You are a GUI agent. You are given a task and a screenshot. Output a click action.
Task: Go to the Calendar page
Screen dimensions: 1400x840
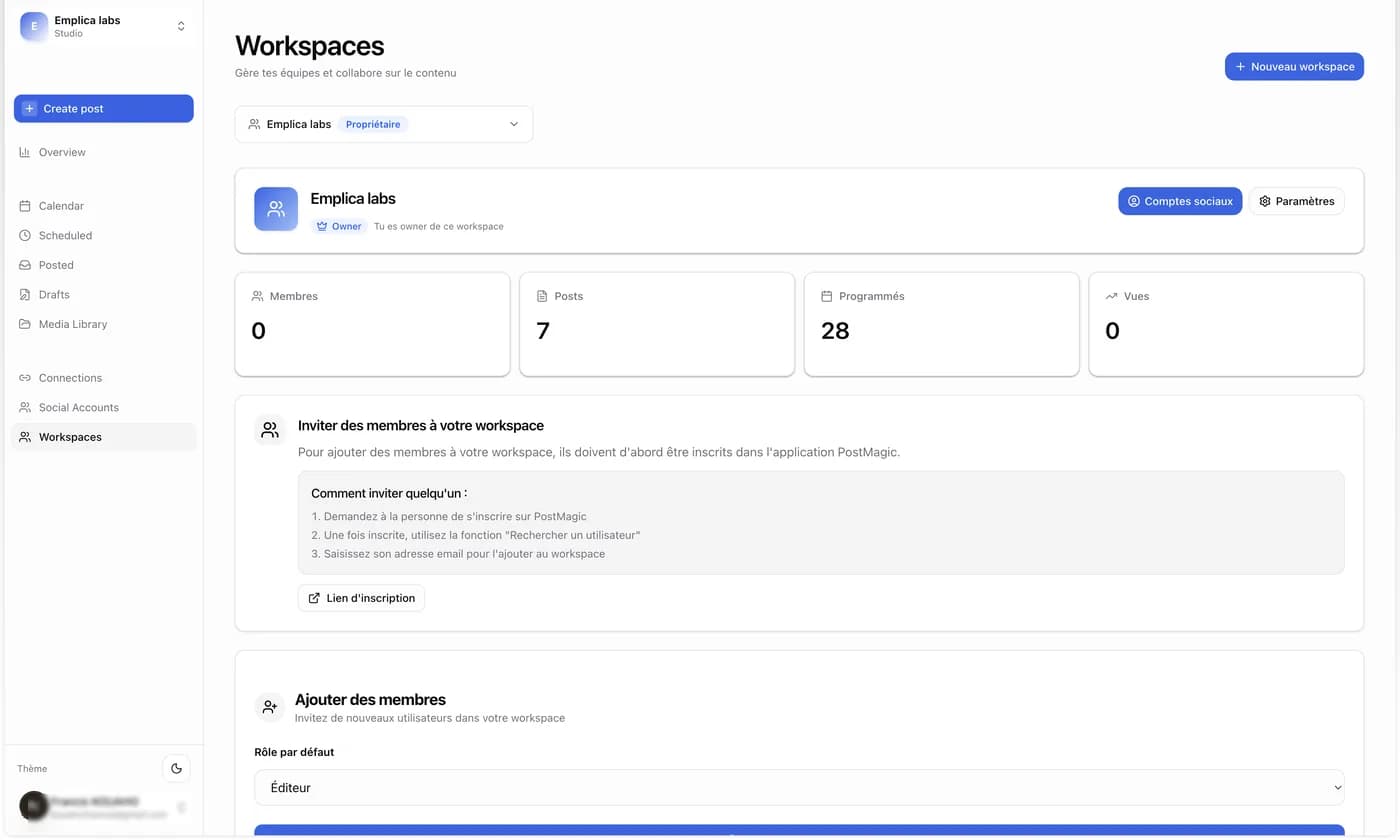pyautogui.click(x=104, y=206)
